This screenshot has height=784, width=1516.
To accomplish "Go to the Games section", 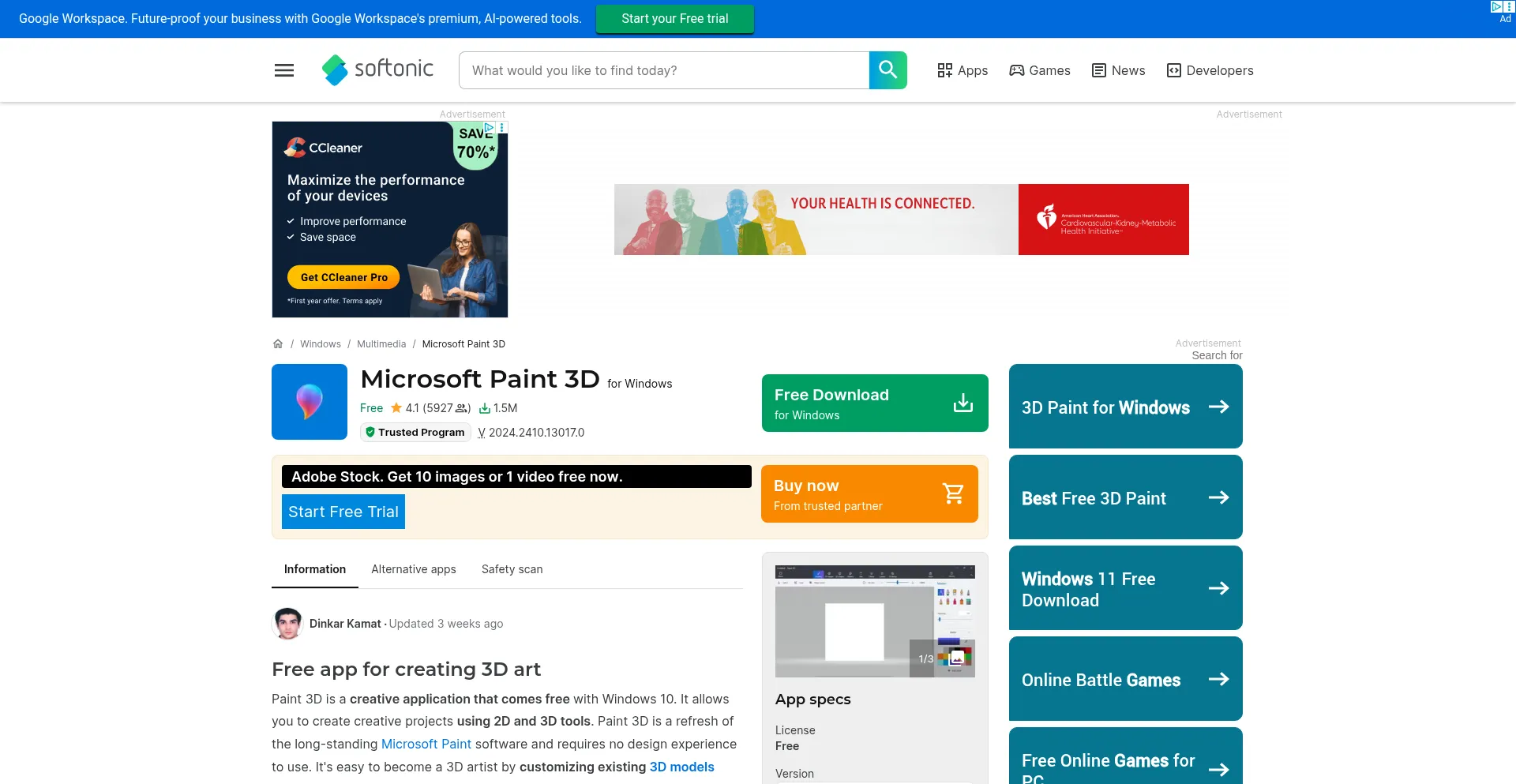I will pos(1040,70).
